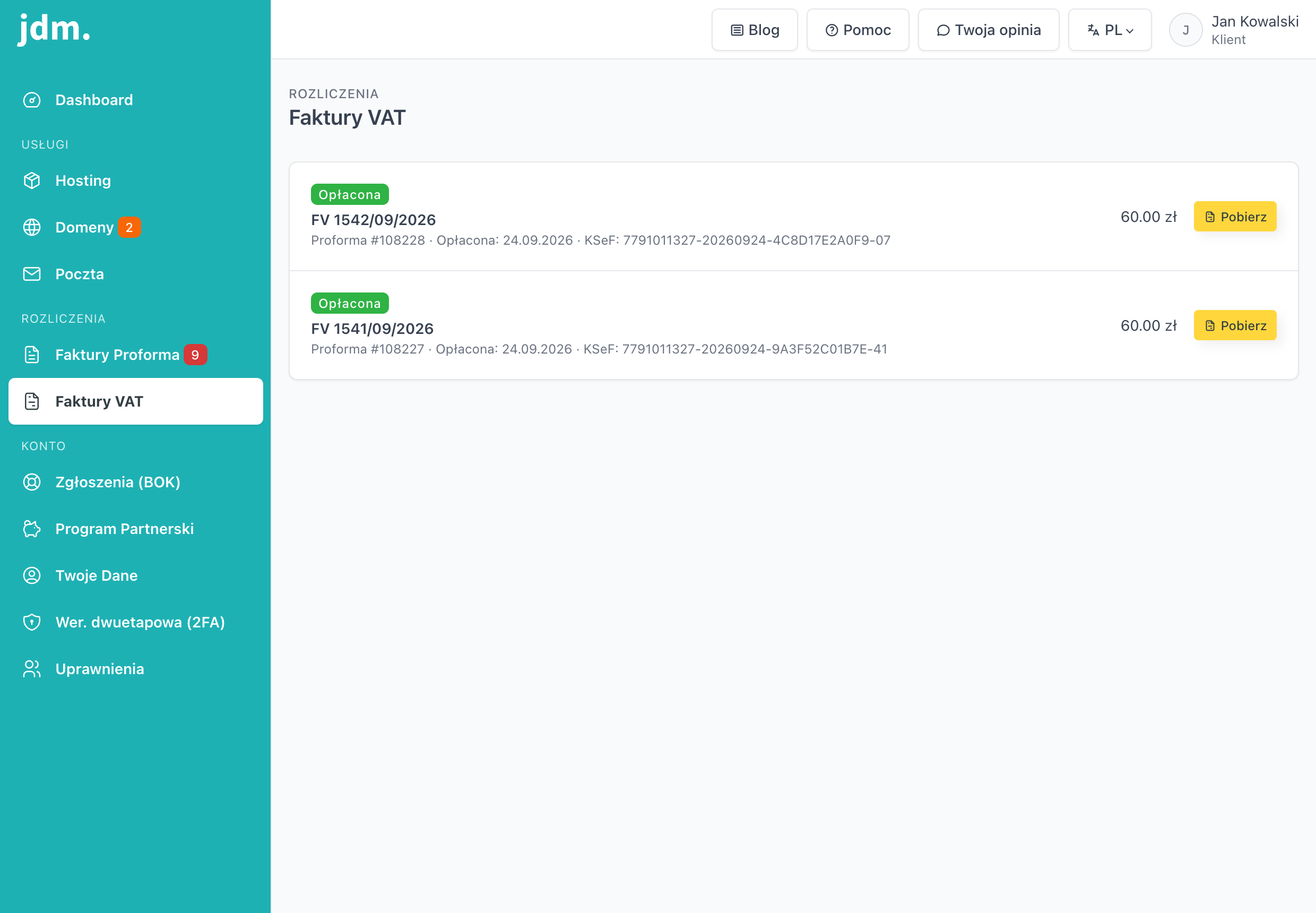Open the Hosting section
The height and width of the screenshot is (913, 1316).
(x=135, y=181)
